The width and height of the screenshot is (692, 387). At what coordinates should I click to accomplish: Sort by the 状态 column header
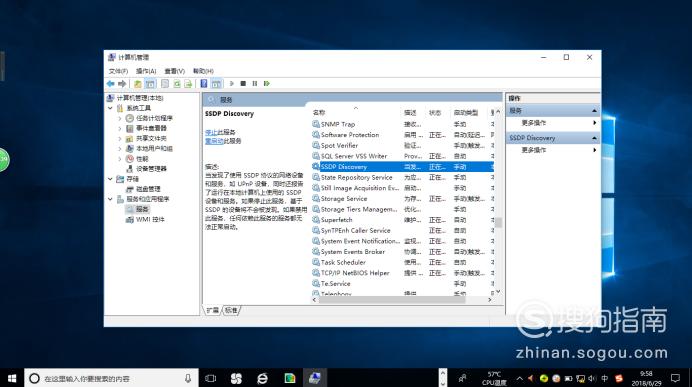435,113
